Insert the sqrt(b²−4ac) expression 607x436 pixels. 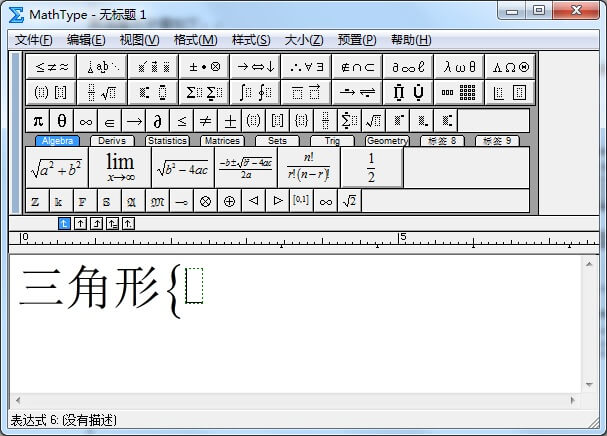pyautogui.click(x=183, y=168)
